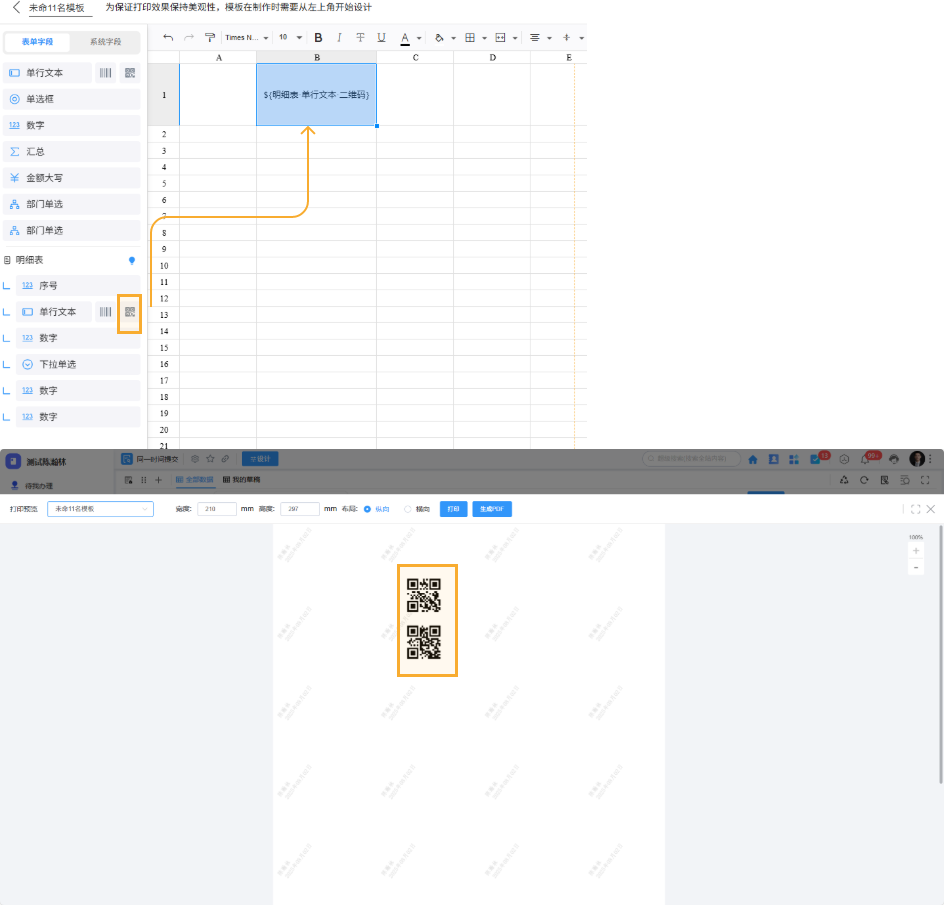Image resolution: width=944 pixels, height=905 pixels.
Task: Switch to the 系统字段 tab
Action: coord(105,43)
